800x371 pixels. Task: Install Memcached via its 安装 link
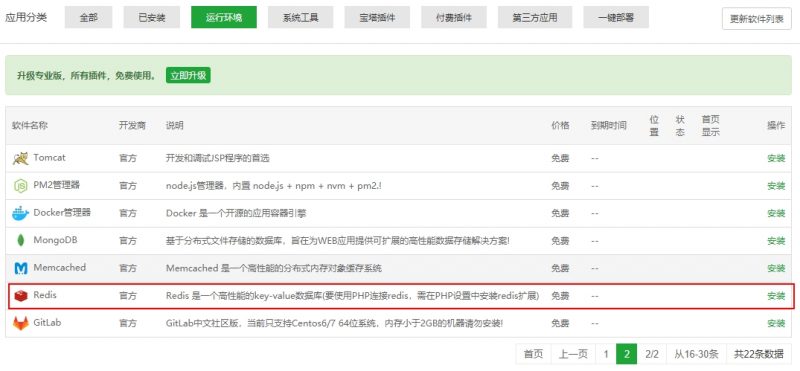[776, 268]
